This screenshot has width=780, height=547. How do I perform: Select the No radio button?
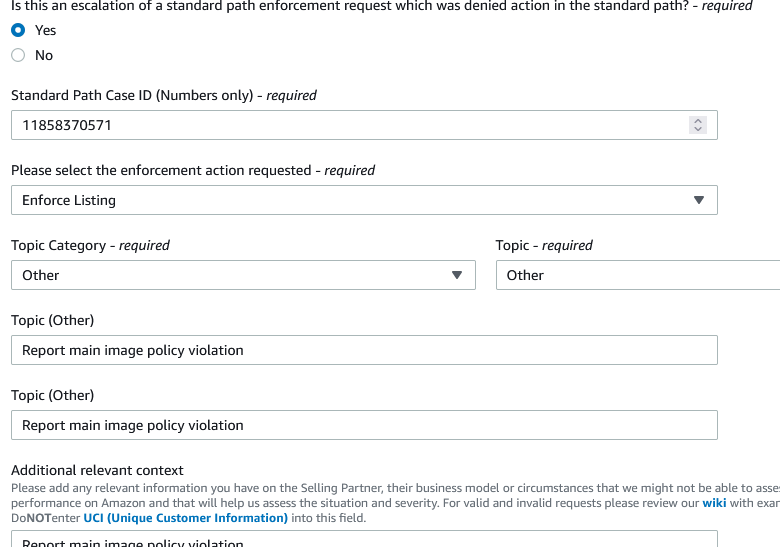pos(18,55)
